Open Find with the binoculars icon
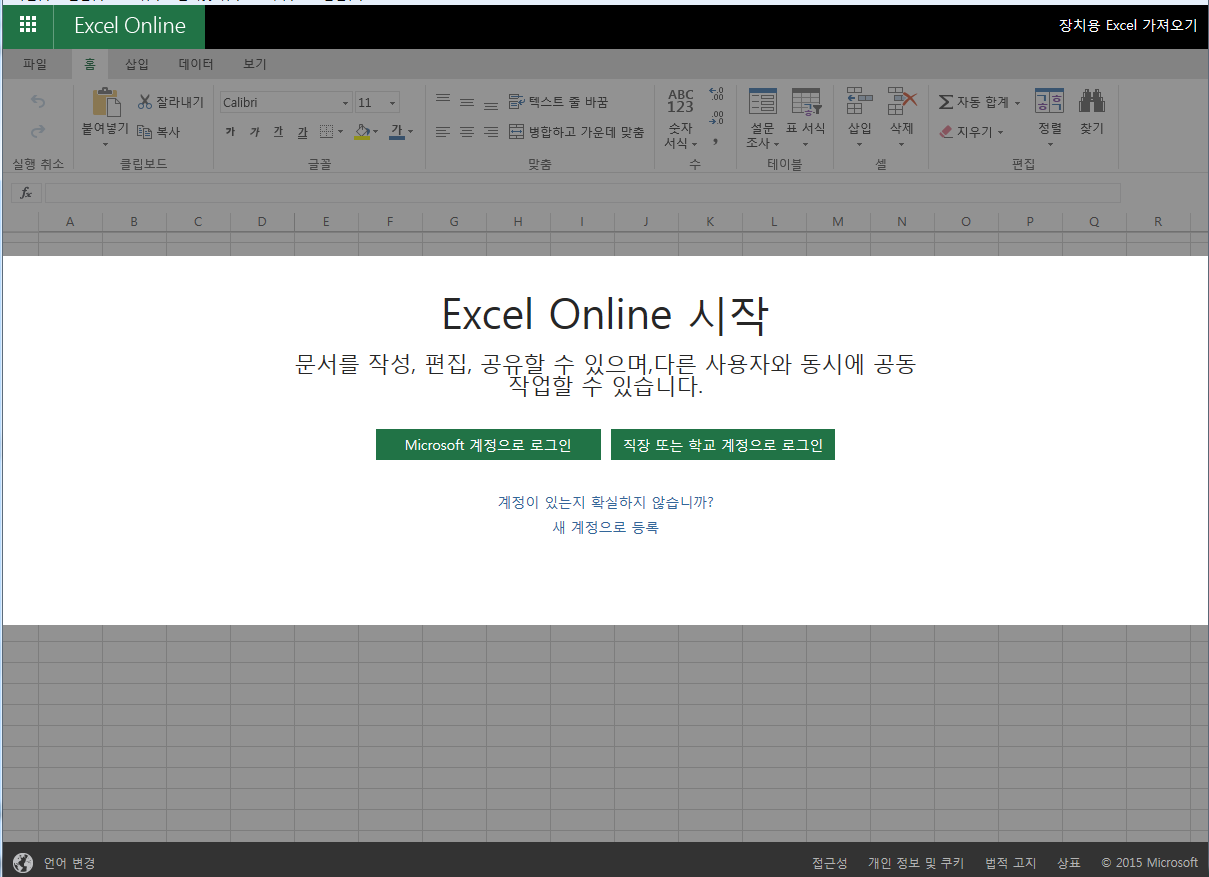This screenshot has width=1209, height=877. (x=1091, y=100)
